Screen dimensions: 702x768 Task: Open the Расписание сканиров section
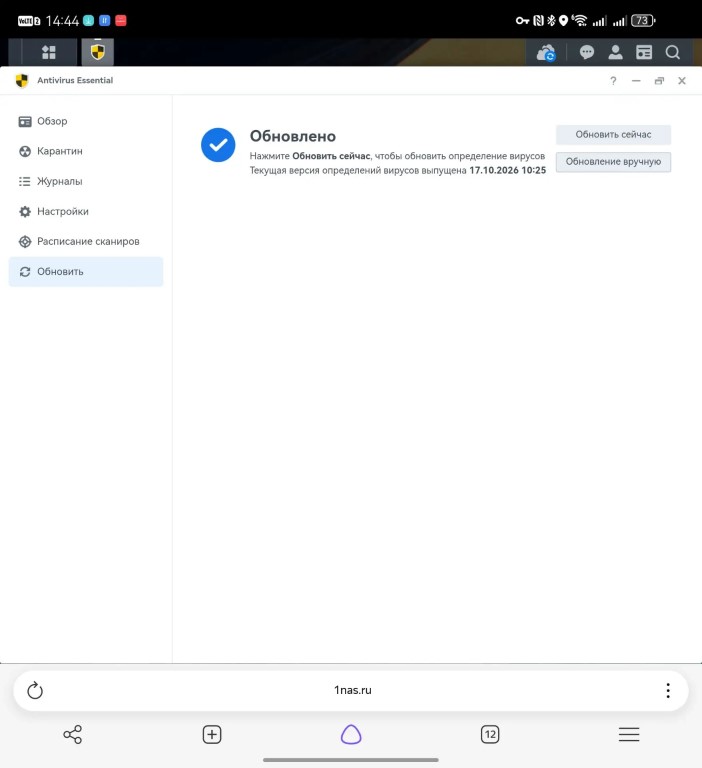86,241
